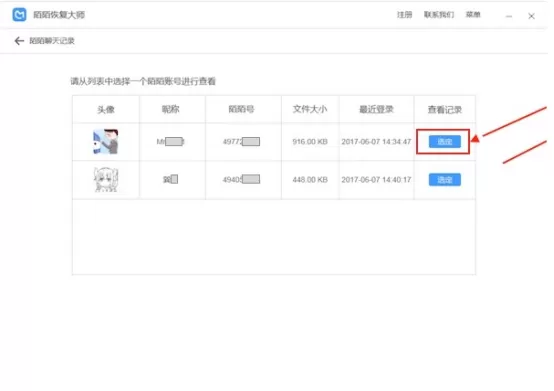The height and width of the screenshot is (391, 554).
Task: Click the 448.00 KB file size cell
Action: tap(310, 180)
